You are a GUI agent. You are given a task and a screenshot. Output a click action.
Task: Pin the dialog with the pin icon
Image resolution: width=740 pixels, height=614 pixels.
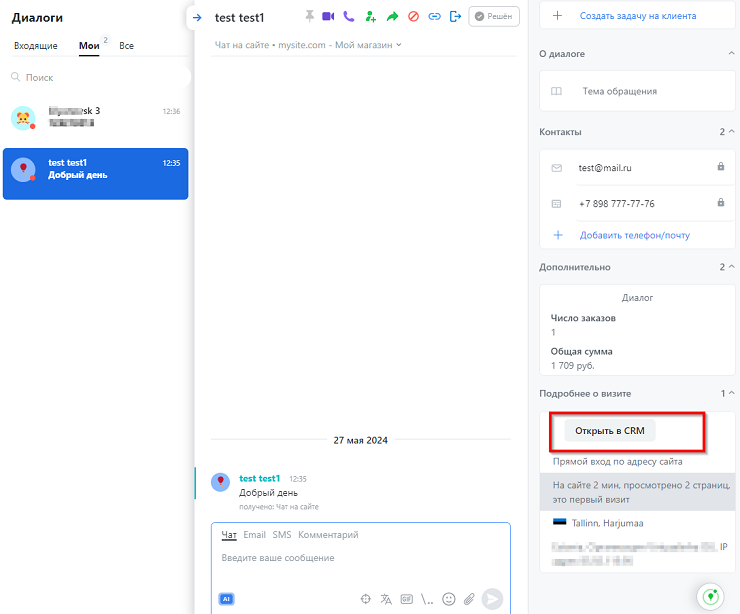coord(309,17)
